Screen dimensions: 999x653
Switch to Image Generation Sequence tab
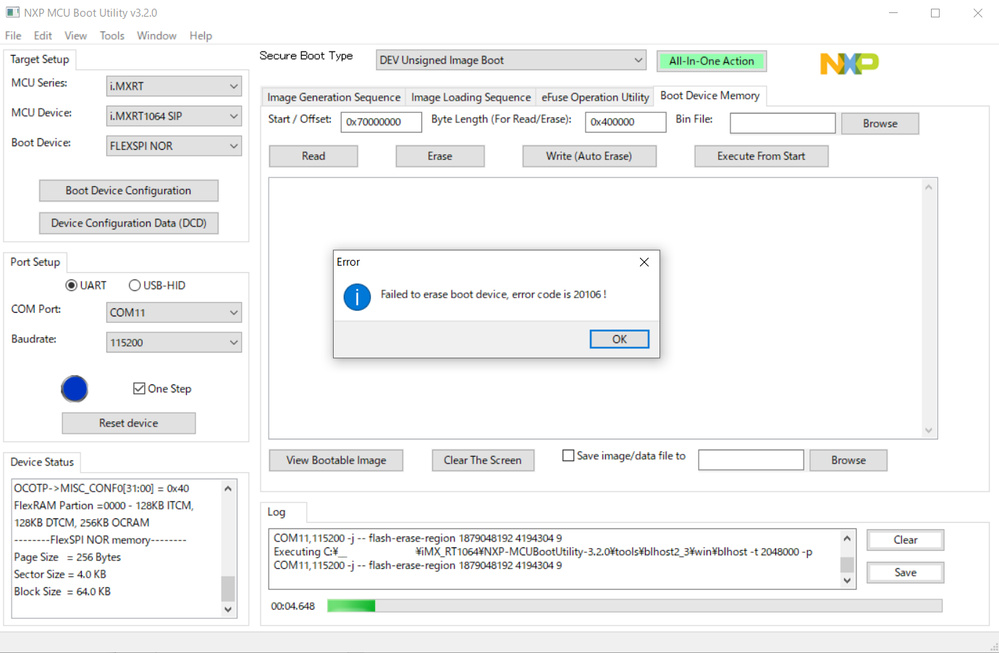(x=333, y=97)
